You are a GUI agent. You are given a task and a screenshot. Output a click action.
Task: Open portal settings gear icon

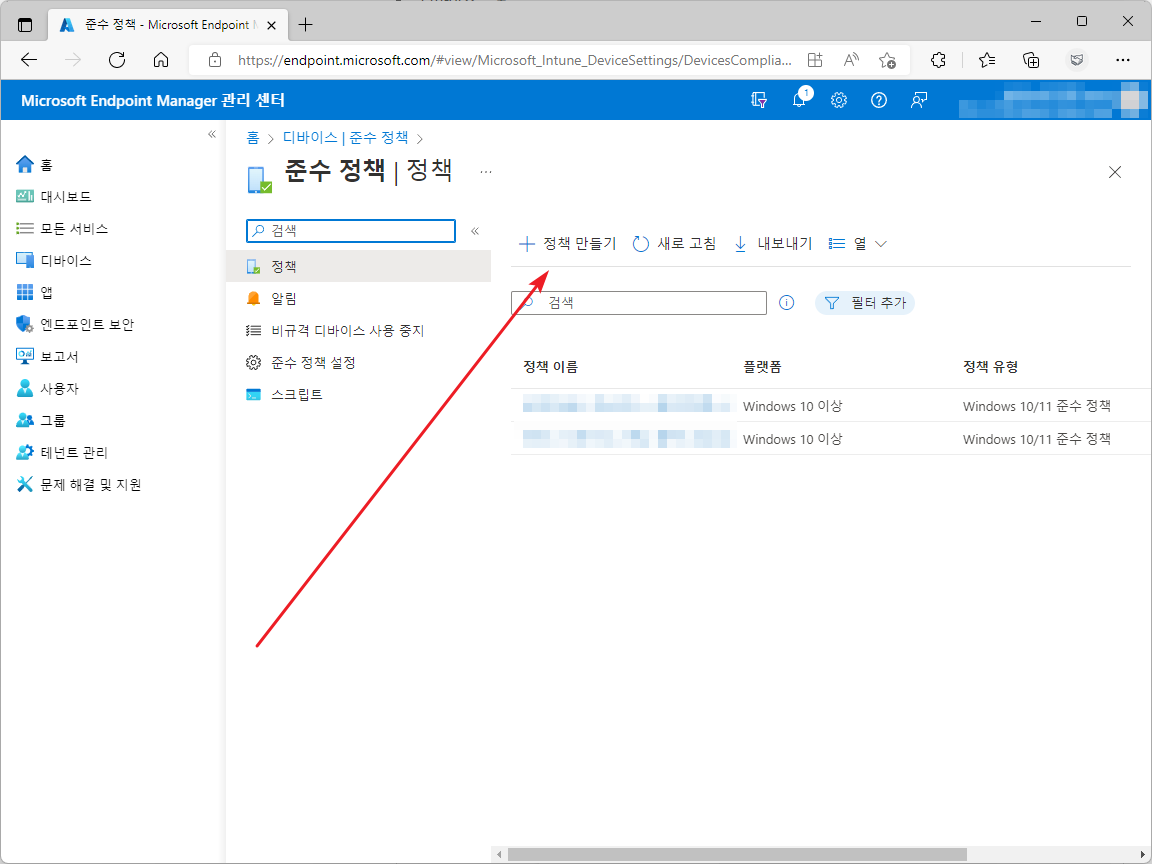(839, 101)
